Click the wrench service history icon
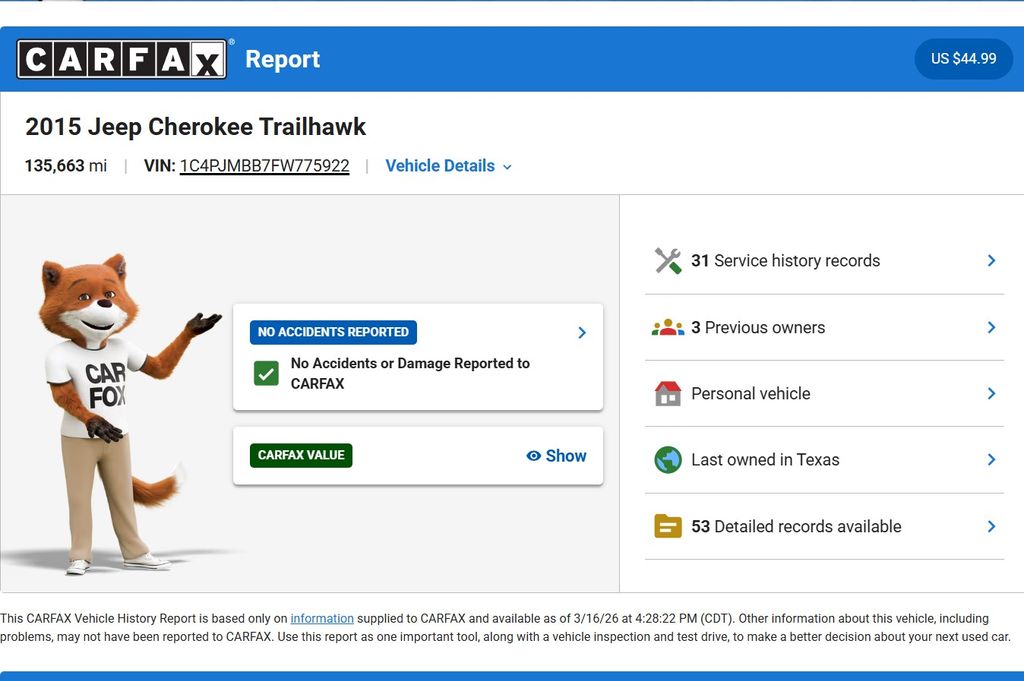1024x681 pixels. pos(667,261)
